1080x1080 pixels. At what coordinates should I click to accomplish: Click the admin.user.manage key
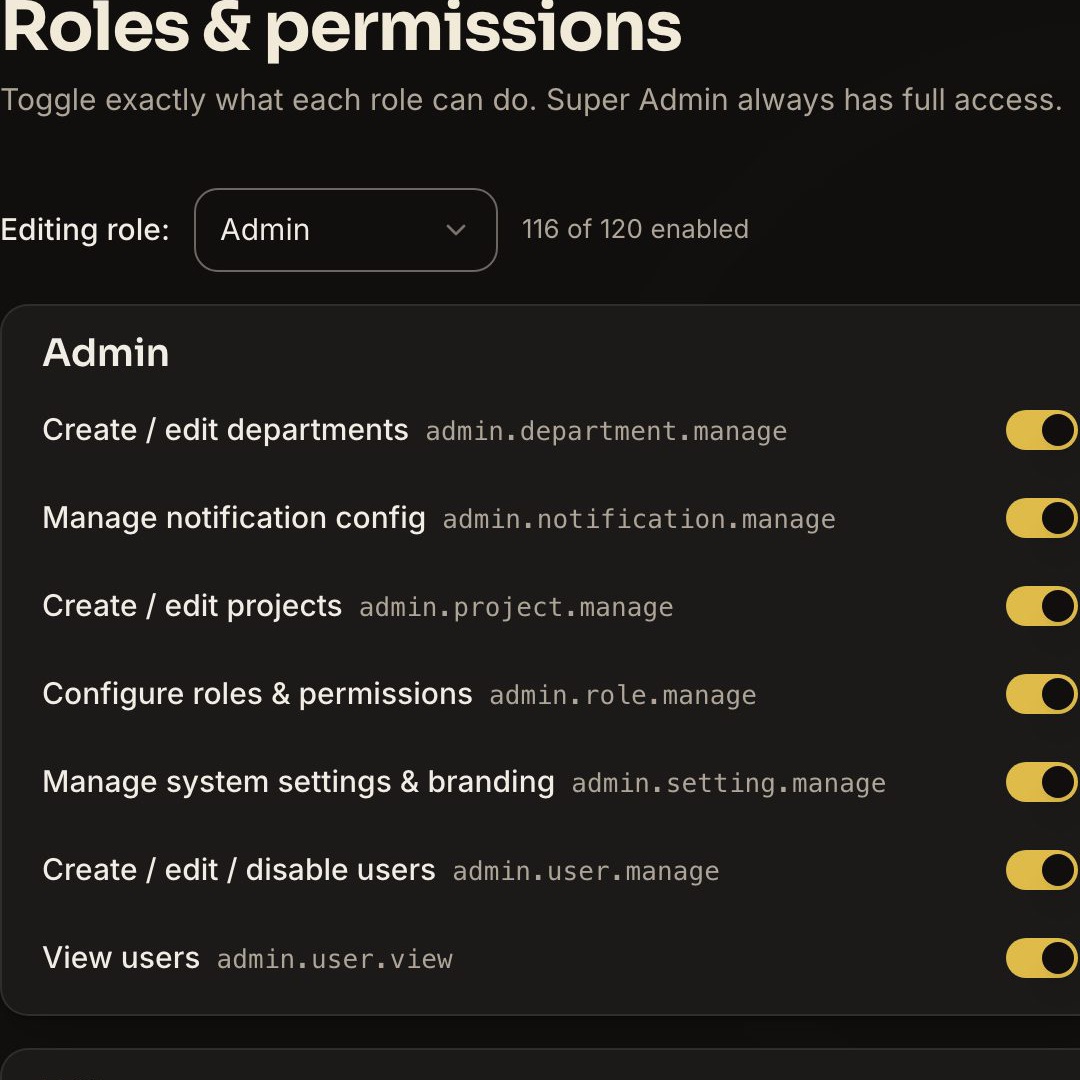click(x=585, y=871)
